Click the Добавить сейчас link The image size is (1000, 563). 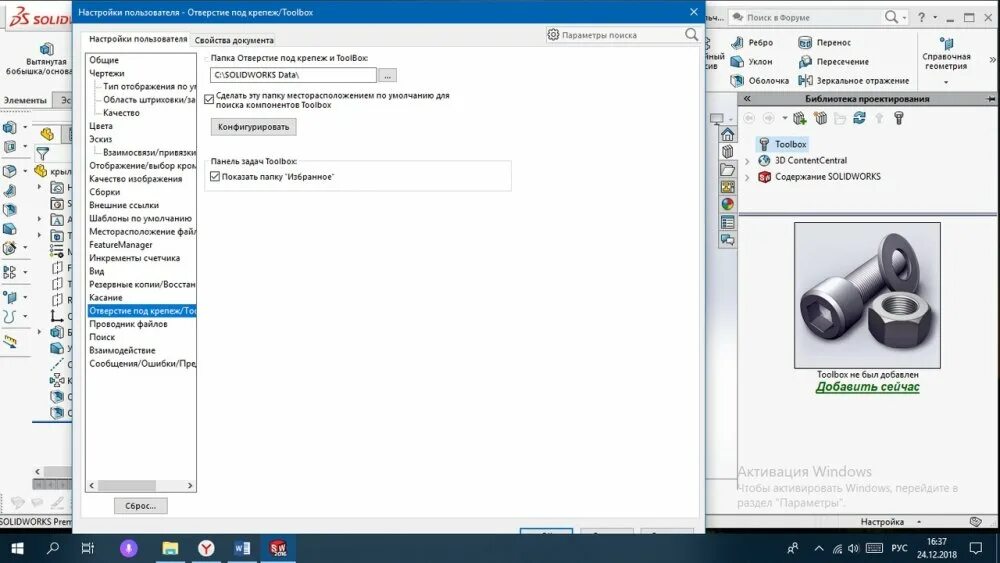tap(867, 387)
